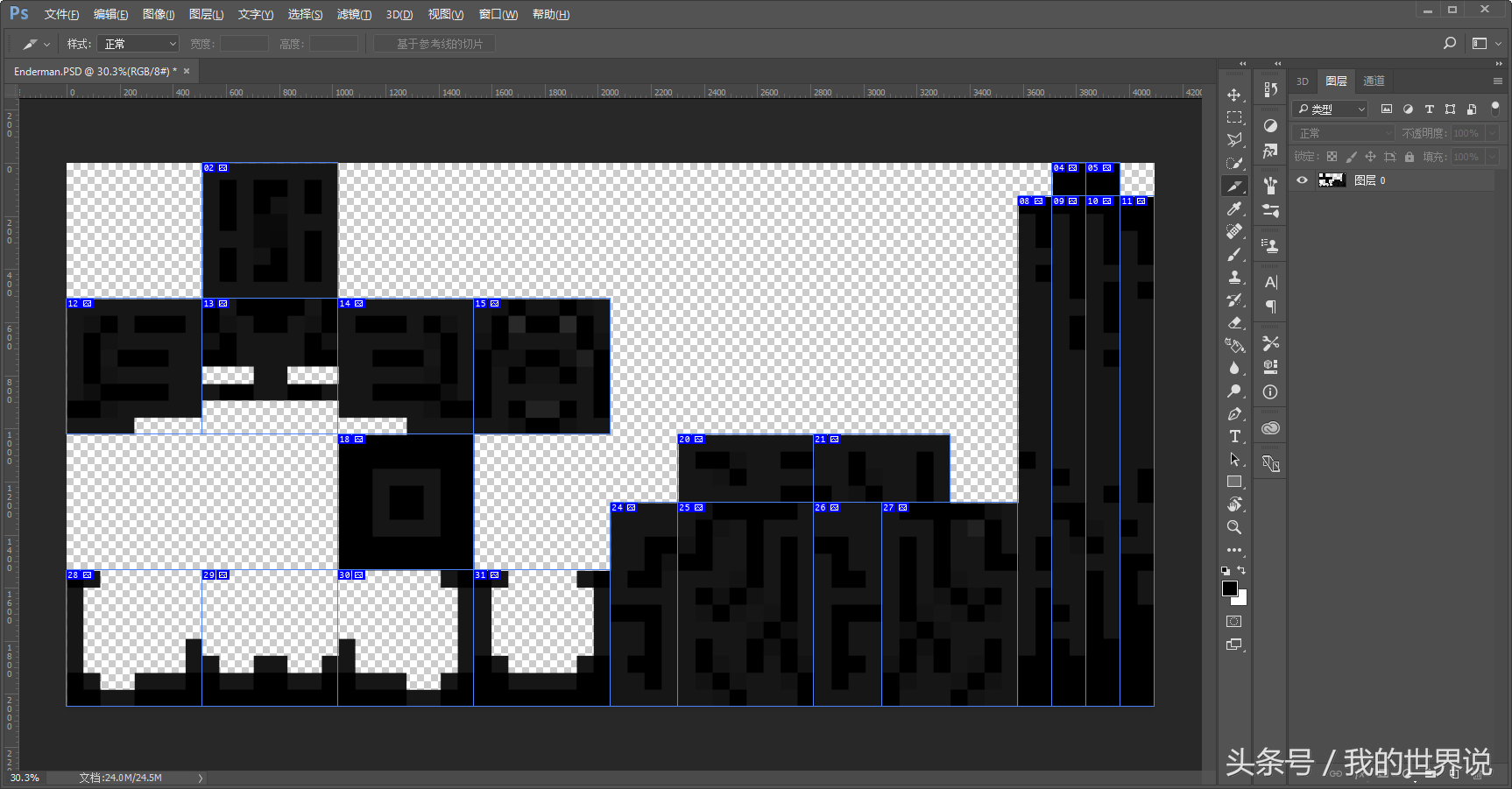Toggle Quick Mask mode

point(1234,622)
